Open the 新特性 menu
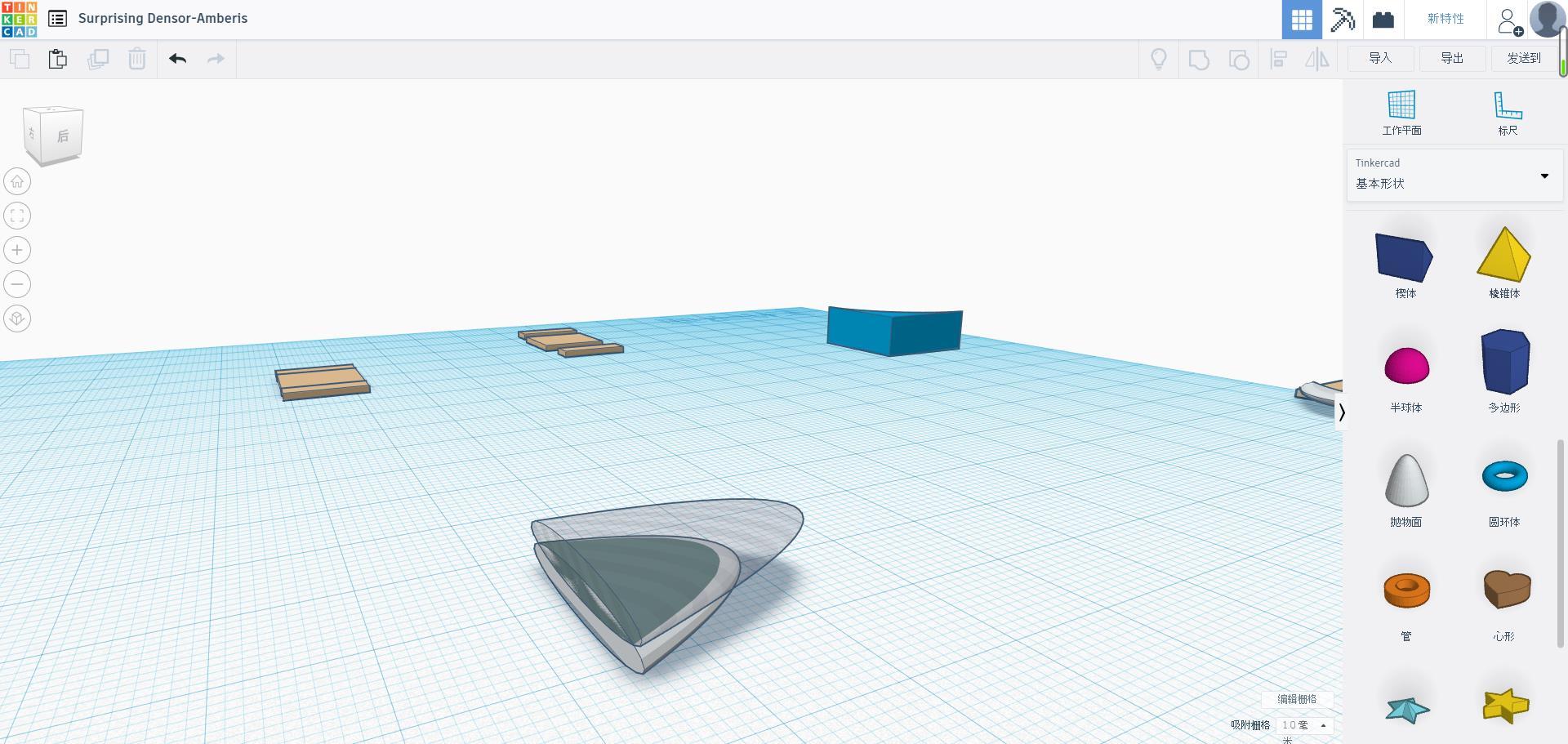 coord(1445,19)
